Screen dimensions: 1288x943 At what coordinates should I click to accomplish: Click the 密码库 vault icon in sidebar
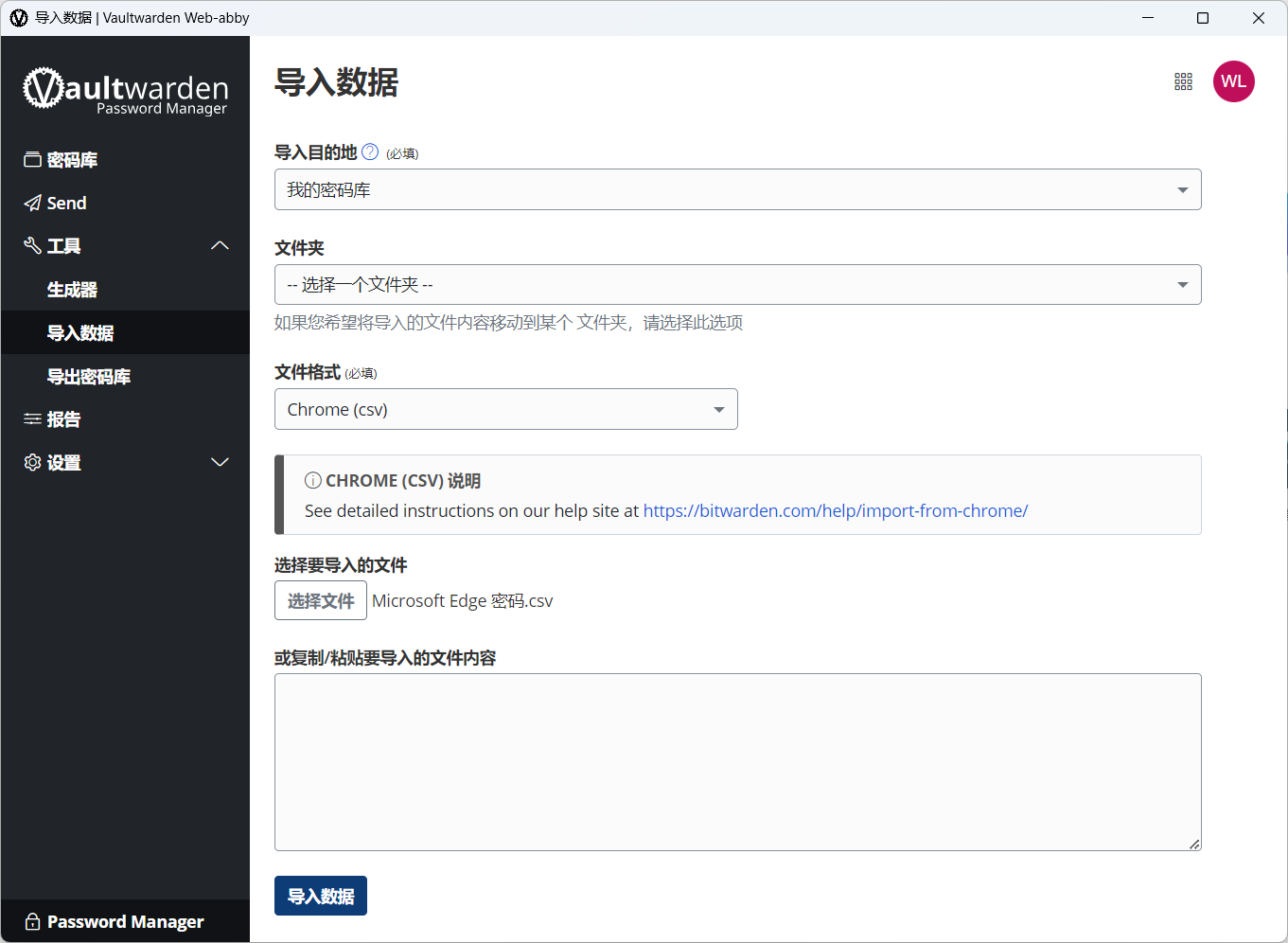pyautogui.click(x=32, y=160)
